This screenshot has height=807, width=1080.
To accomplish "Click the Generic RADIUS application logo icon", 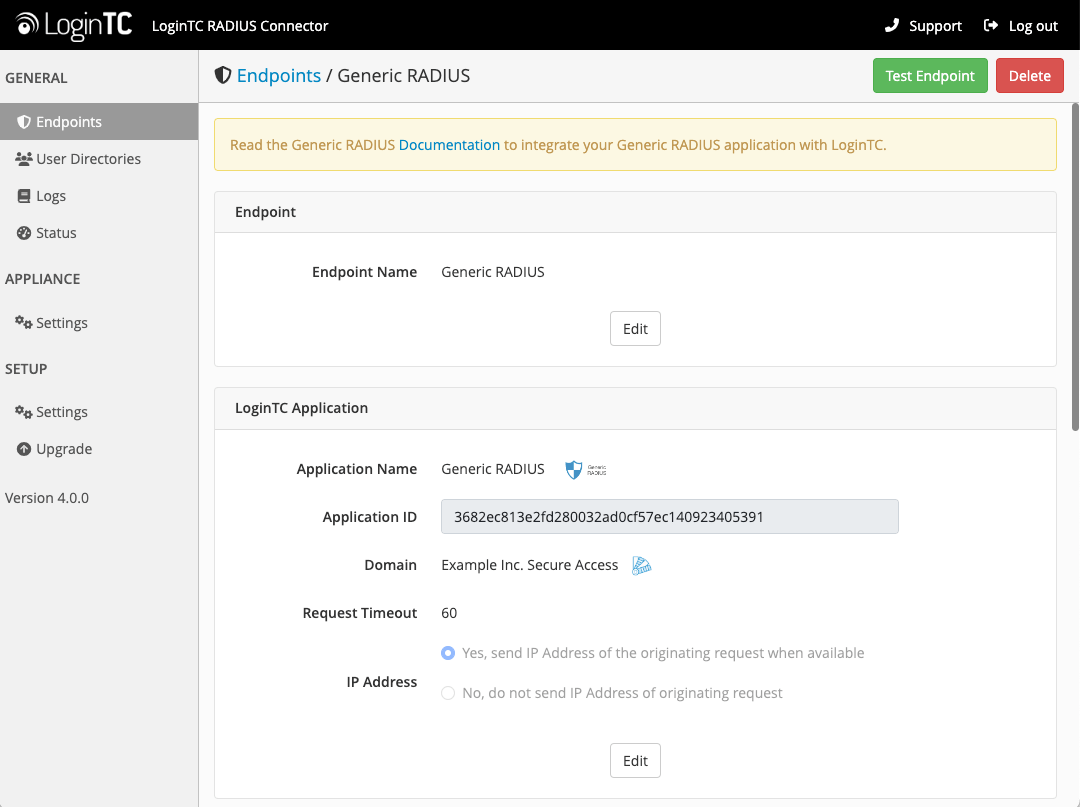I will pyautogui.click(x=586, y=469).
